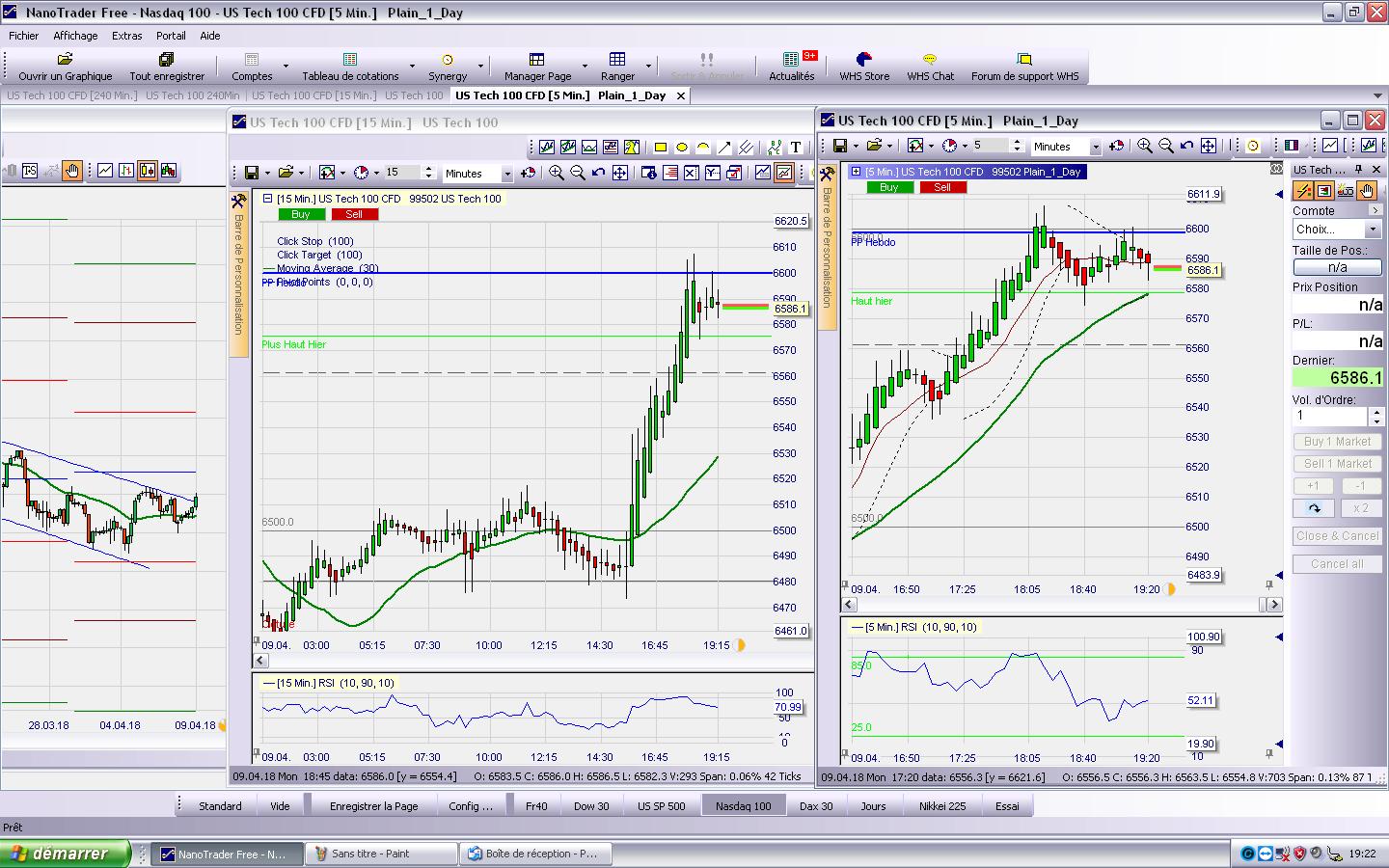This screenshot has height=868, width=1389.
Task: Expand the Compte section arrow in order panel
Action: tap(1375, 210)
